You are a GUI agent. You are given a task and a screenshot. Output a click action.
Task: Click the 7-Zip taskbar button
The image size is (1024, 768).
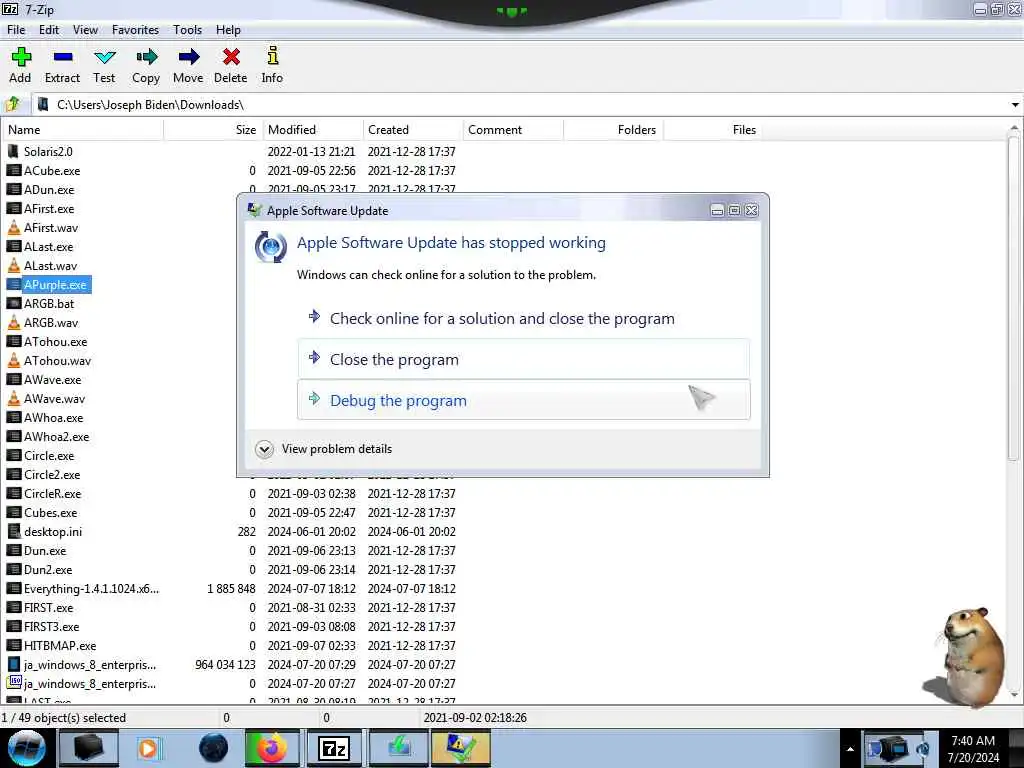coord(334,748)
